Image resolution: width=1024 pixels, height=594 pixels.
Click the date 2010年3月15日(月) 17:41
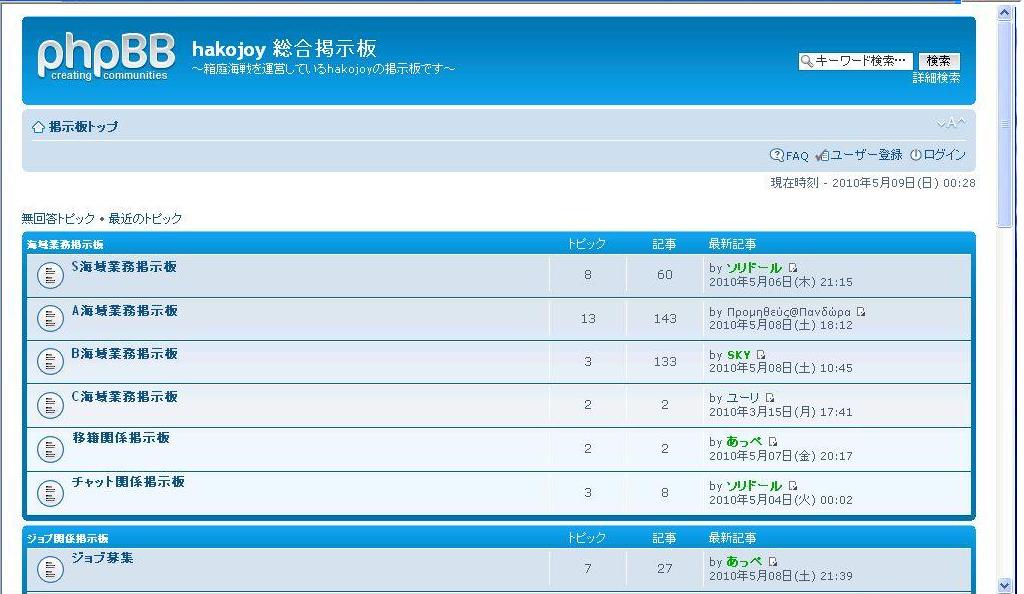(781, 412)
